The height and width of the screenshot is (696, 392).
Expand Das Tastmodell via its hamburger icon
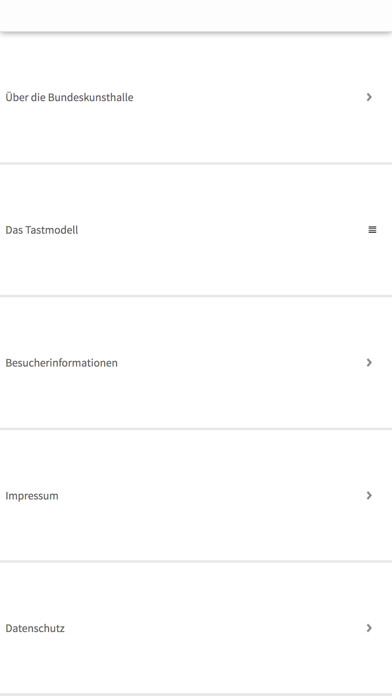372,230
